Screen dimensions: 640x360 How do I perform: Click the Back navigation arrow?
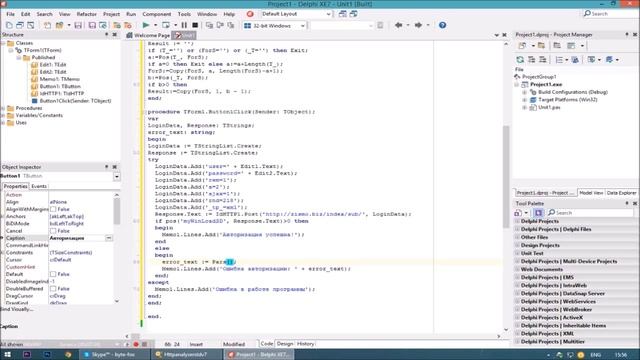[x=398, y=25]
